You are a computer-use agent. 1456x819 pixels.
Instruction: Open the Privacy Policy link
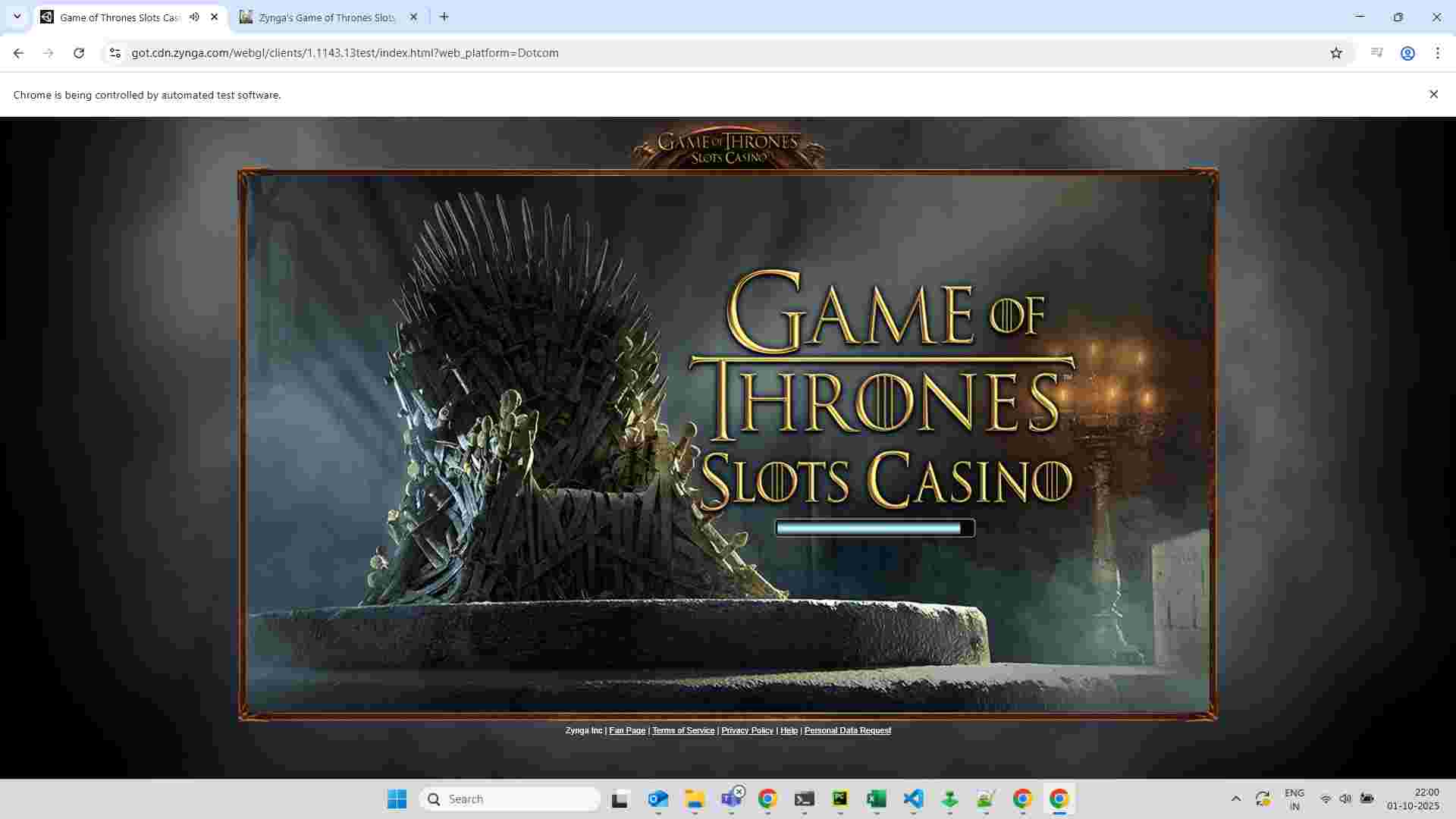[747, 730]
